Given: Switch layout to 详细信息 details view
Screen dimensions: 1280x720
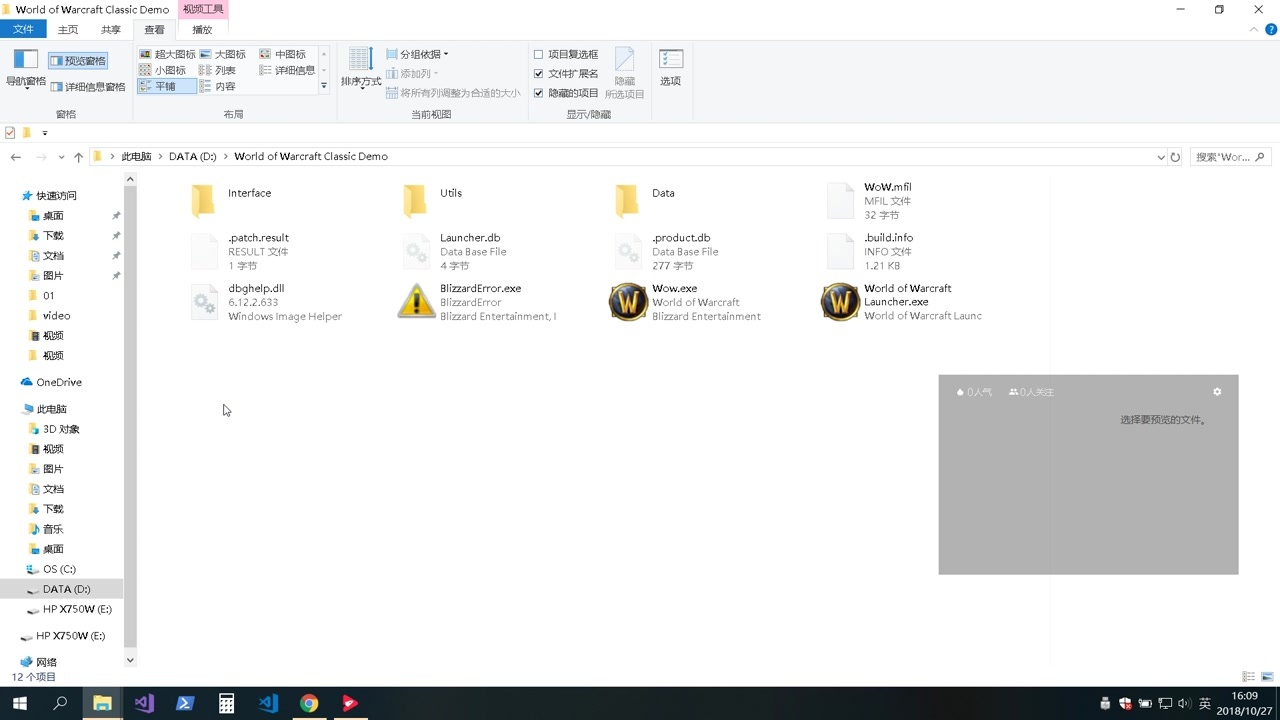Looking at the screenshot, I should tap(287, 70).
